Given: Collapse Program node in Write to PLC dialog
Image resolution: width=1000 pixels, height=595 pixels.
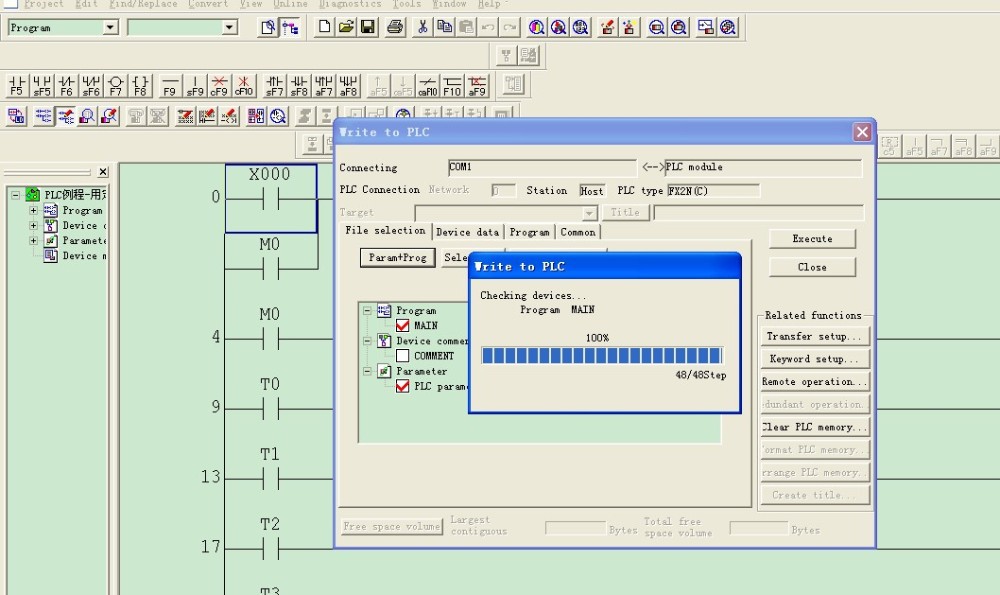Looking at the screenshot, I should point(367,311).
